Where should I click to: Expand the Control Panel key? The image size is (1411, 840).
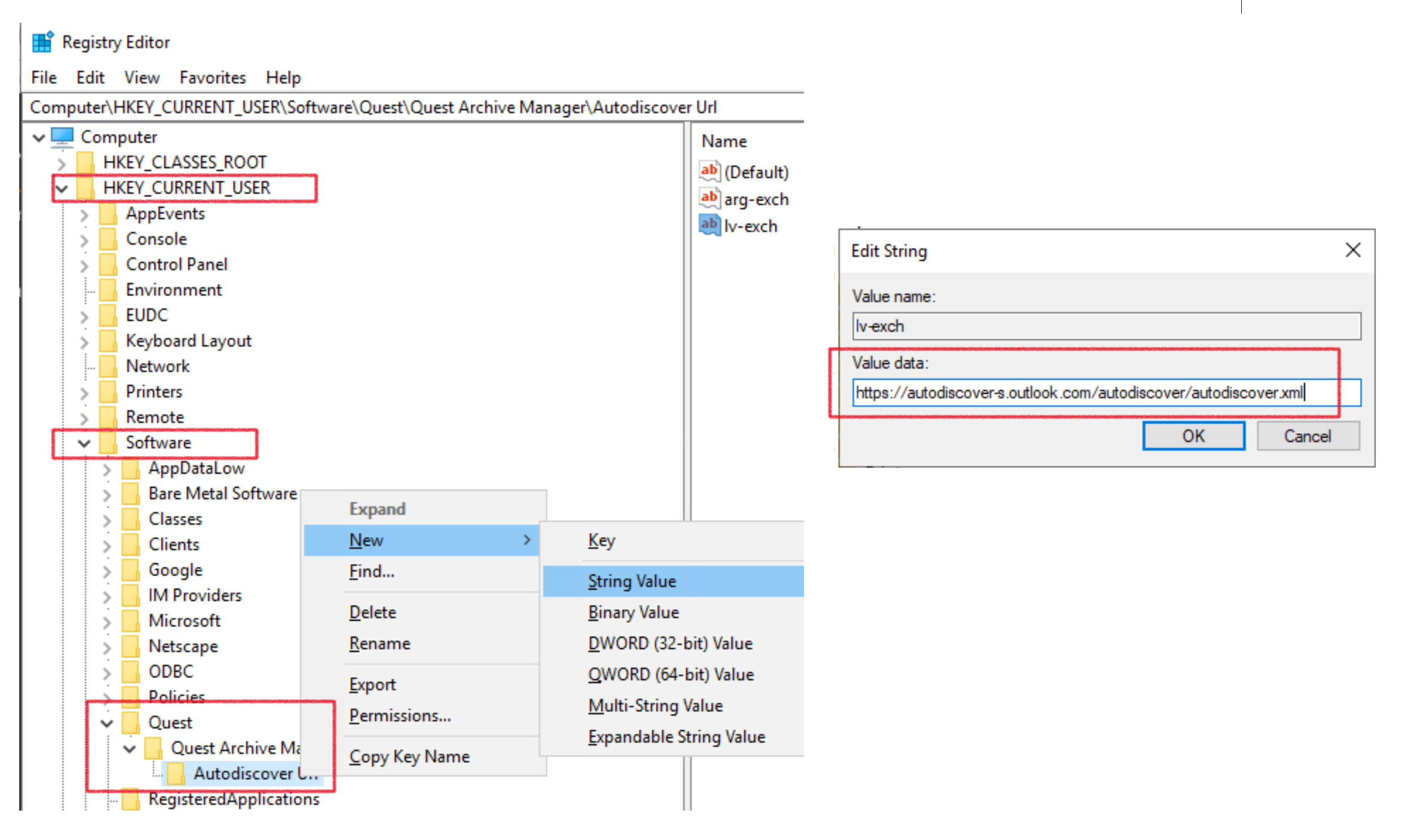coord(84,265)
